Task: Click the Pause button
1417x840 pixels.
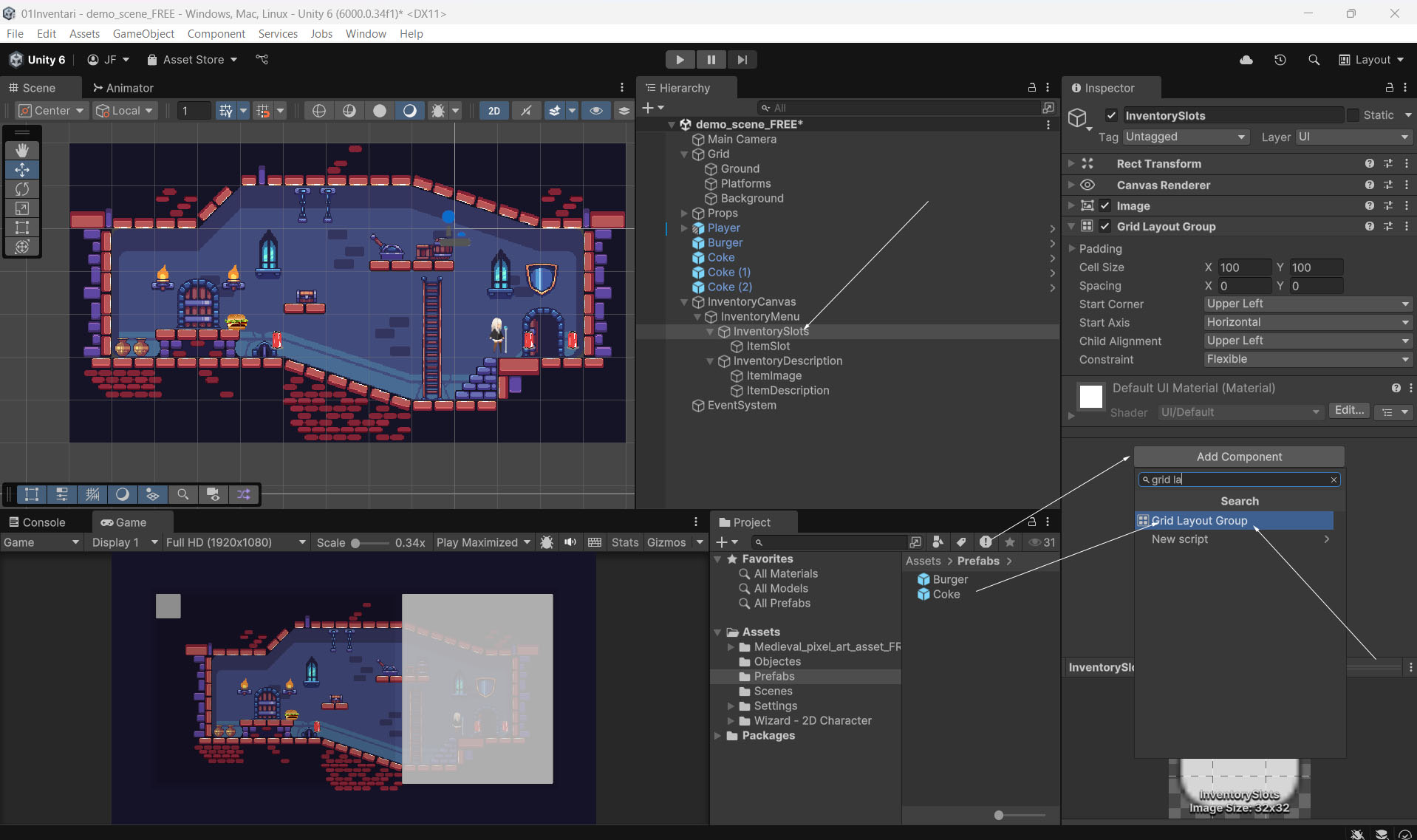Action: 711,60
